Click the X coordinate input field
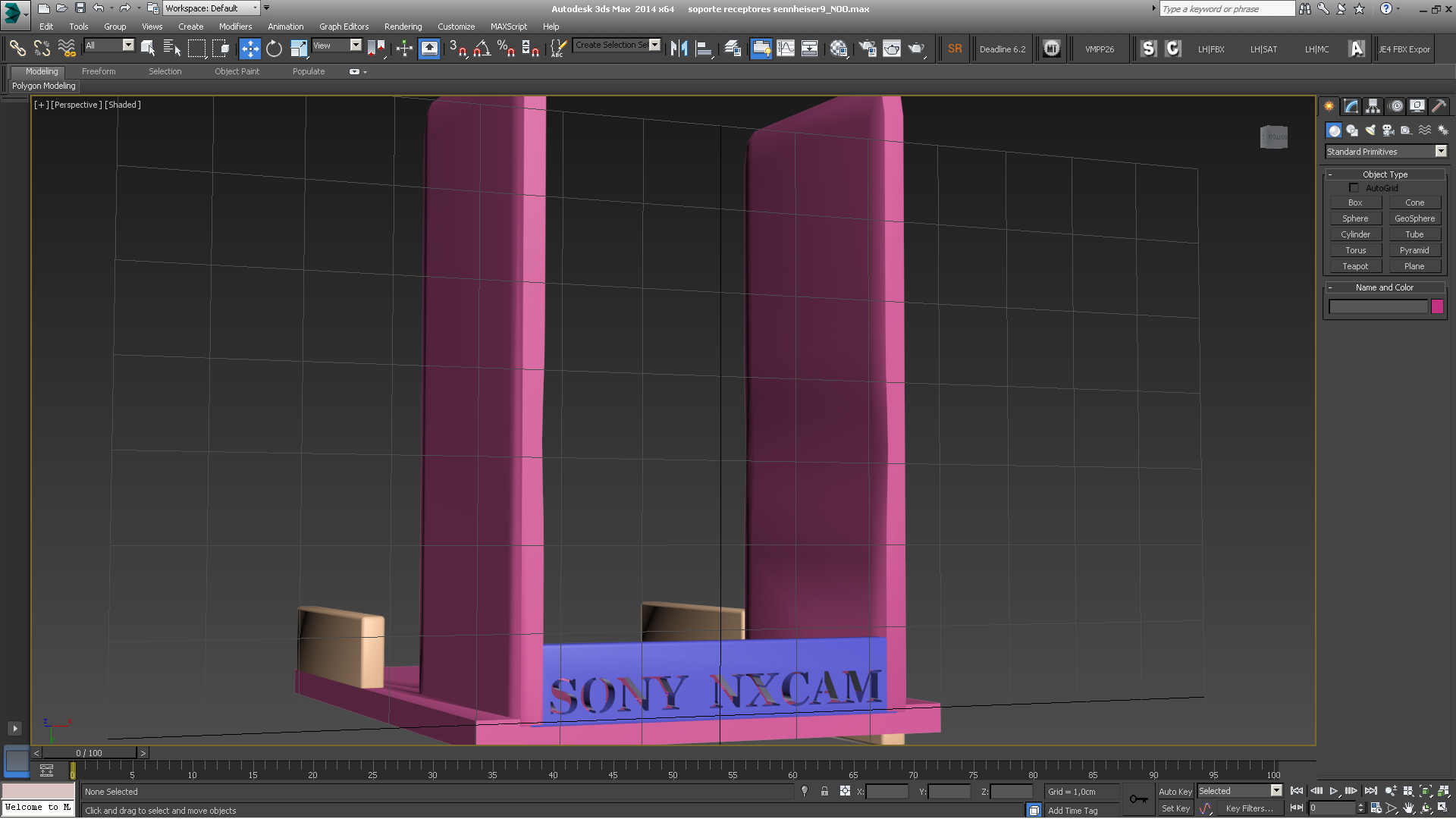1456x819 pixels. (x=886, y=791)
